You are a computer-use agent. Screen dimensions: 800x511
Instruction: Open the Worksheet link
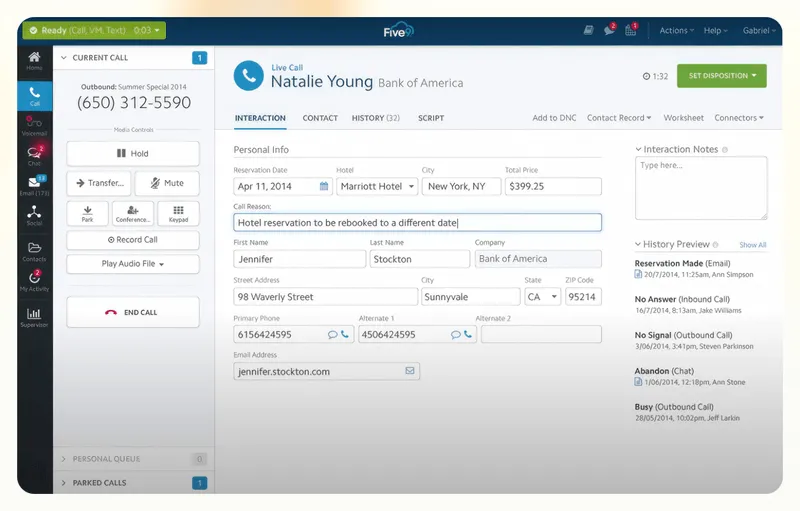pyautogui.click(x=683, y=118)
